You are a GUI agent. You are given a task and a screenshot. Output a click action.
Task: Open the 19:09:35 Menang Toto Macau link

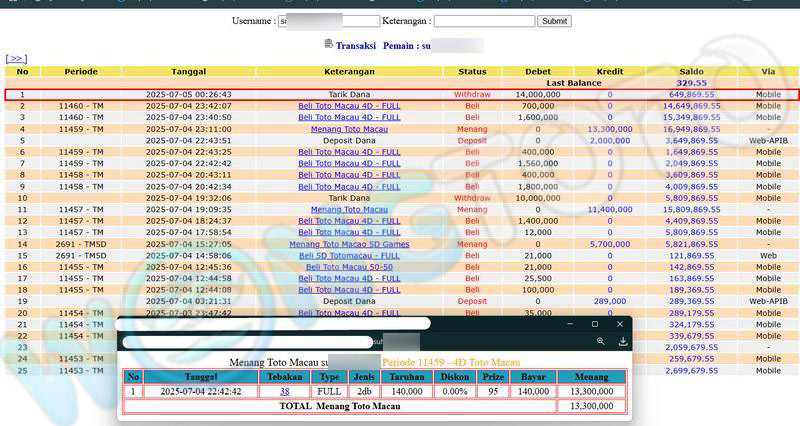pos(349,210)
